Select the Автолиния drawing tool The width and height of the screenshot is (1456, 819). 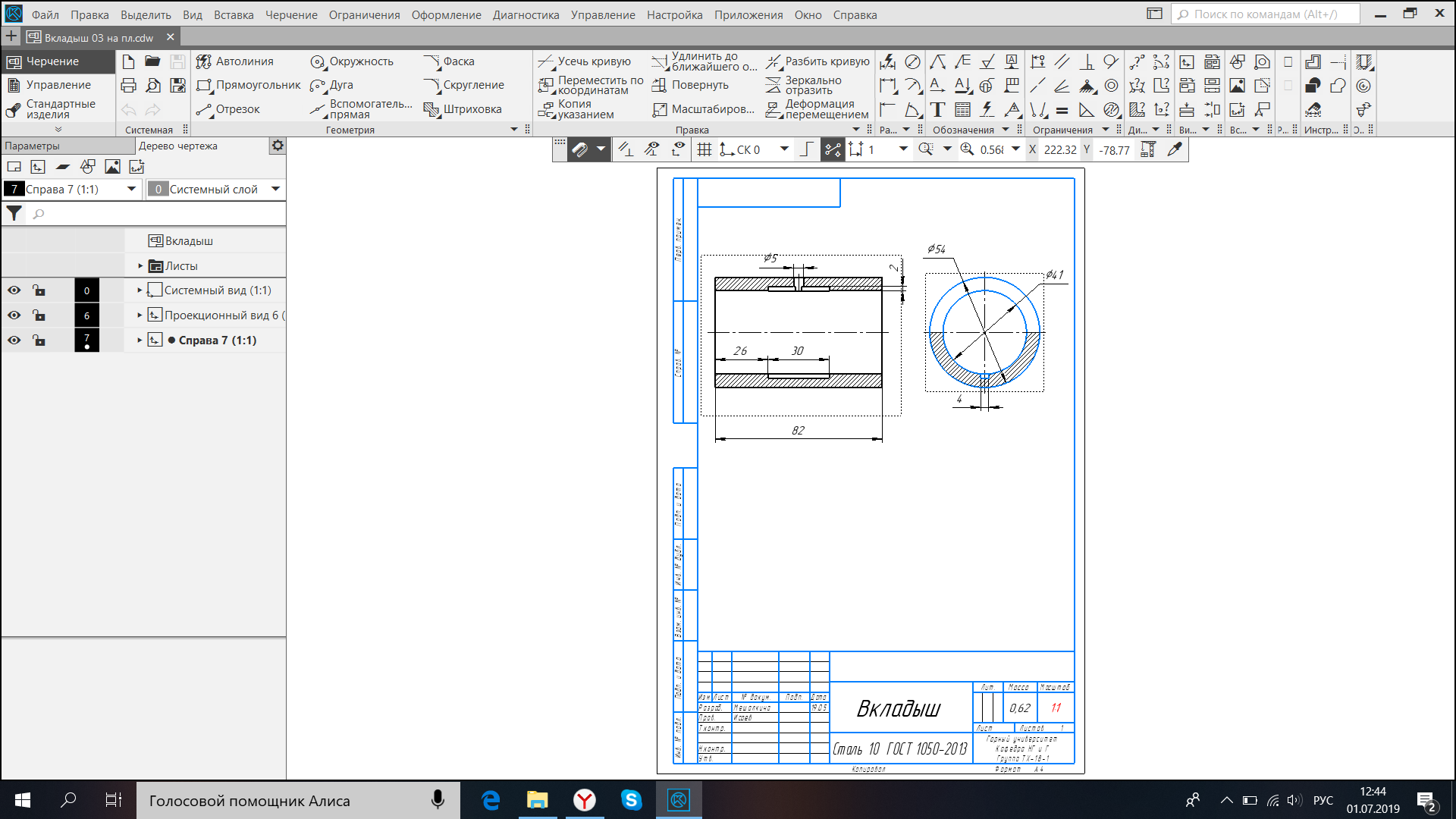[x=235, y=61]
